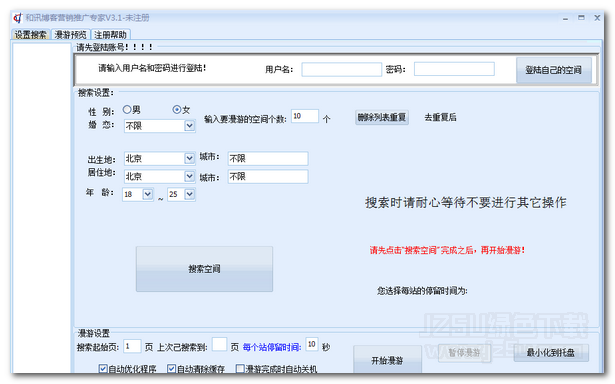Select the 男 gender radio button
Viewport: 615px width, 384px height.
pyautogui.click(x=127, y=109)
